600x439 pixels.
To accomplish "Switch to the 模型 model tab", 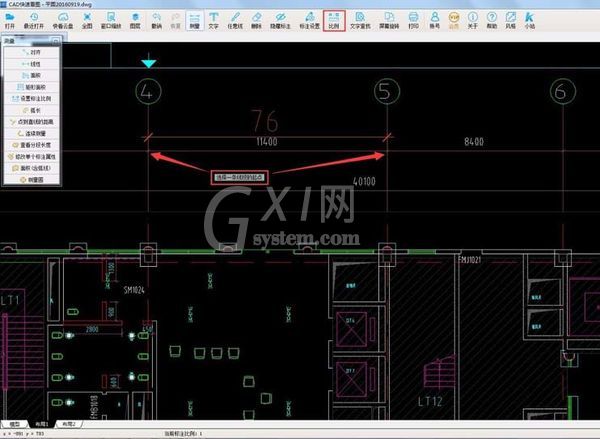I will [x=15, y=424].
